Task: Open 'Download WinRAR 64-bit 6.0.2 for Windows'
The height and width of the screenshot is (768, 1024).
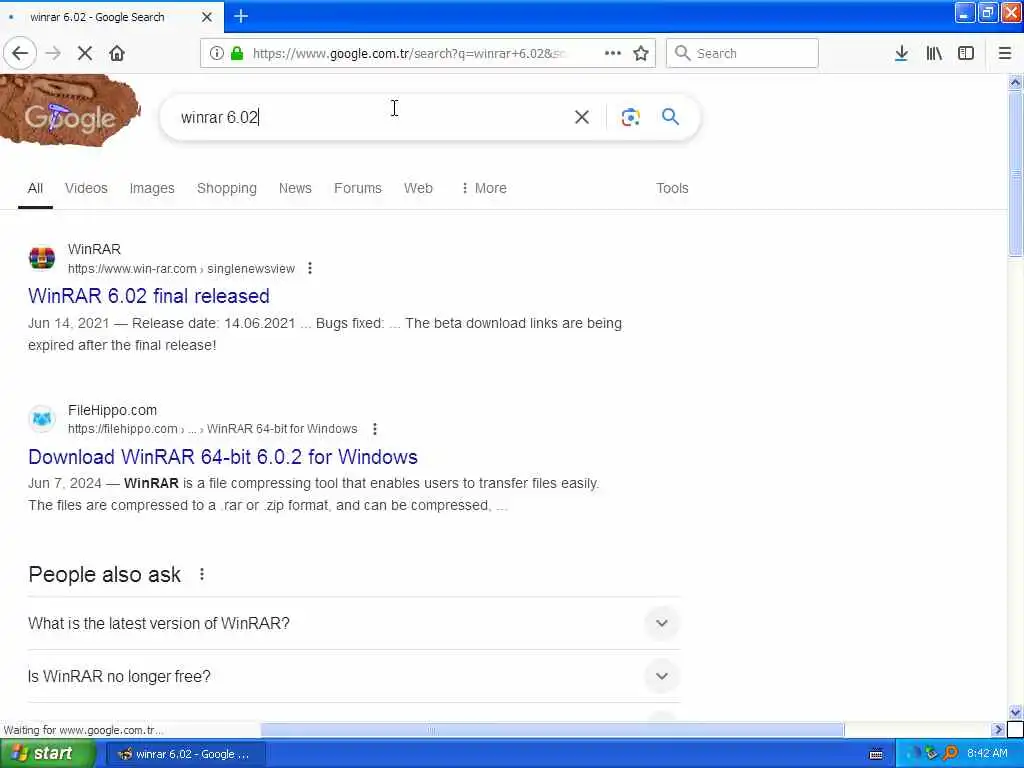Action: click(223, 456)
